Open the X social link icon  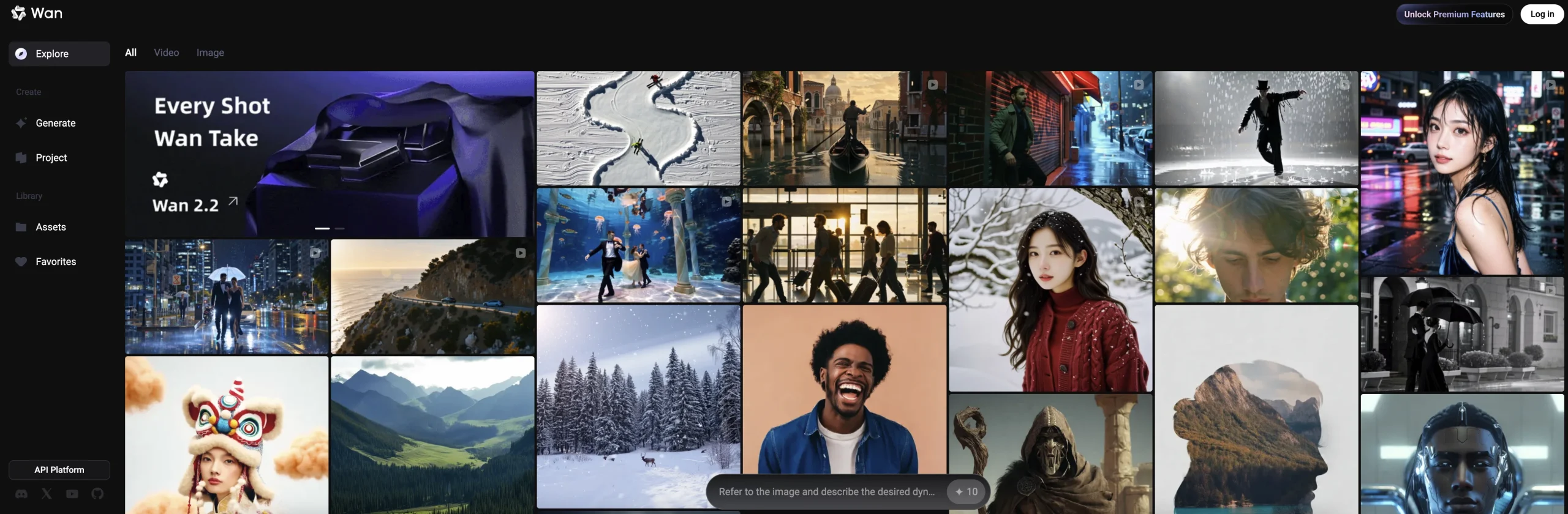click(47, 494)
